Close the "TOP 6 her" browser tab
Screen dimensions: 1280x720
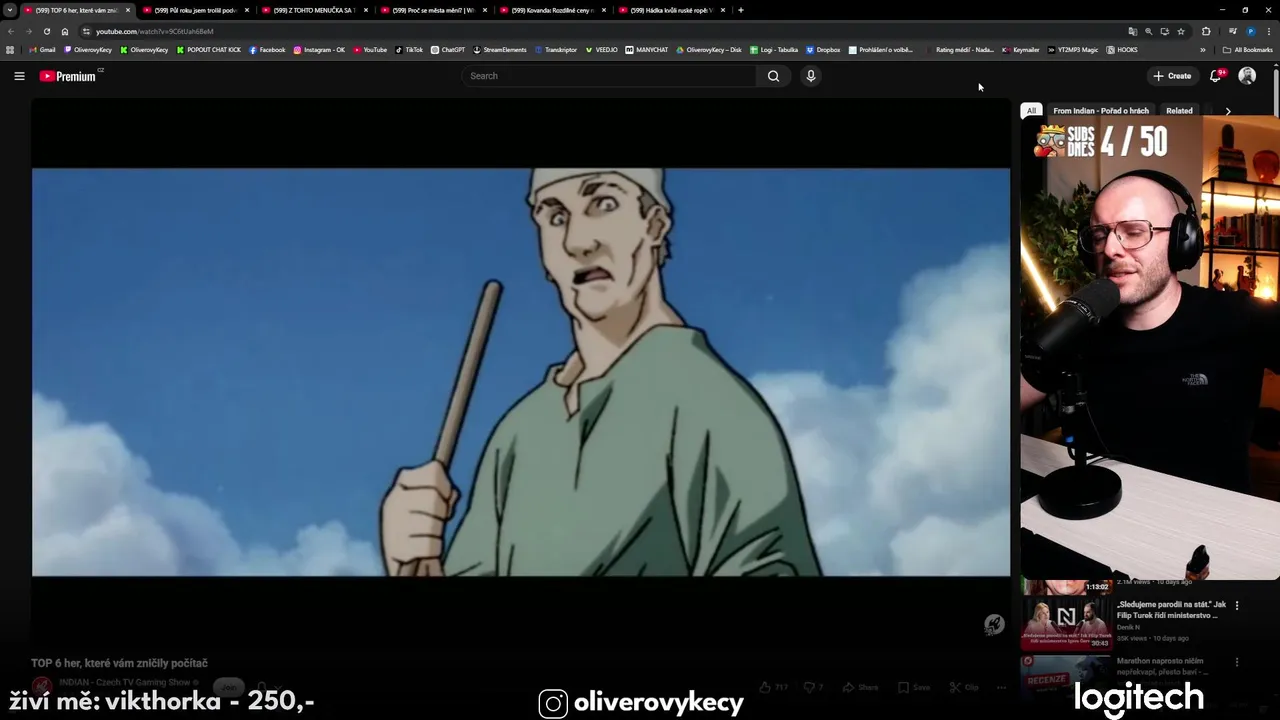click(128, 10)
